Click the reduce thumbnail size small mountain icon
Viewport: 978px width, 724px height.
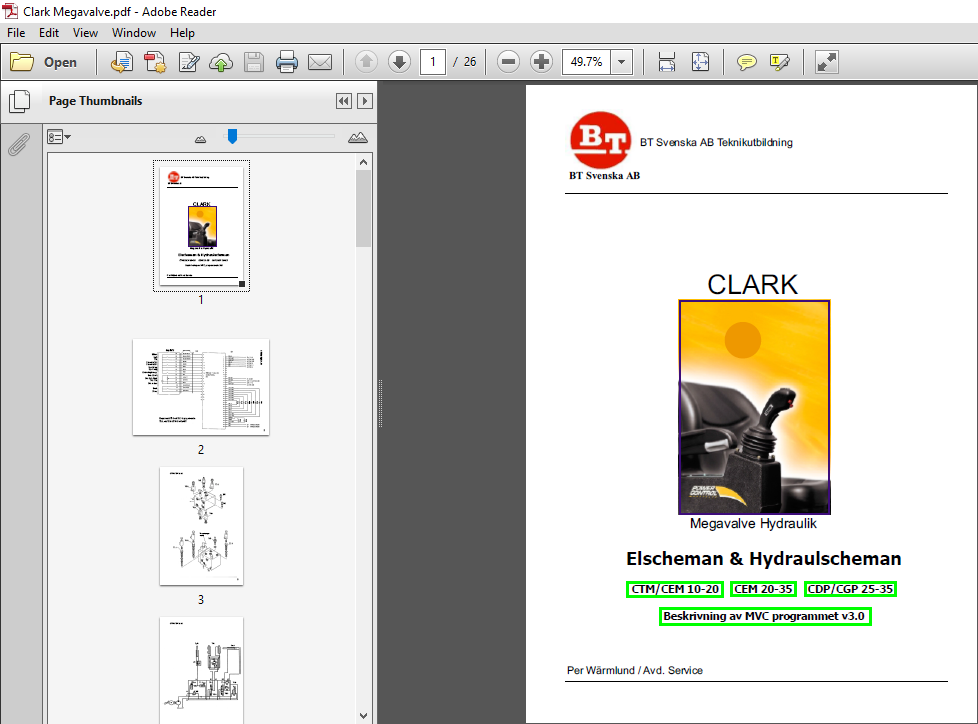(200, 139)
